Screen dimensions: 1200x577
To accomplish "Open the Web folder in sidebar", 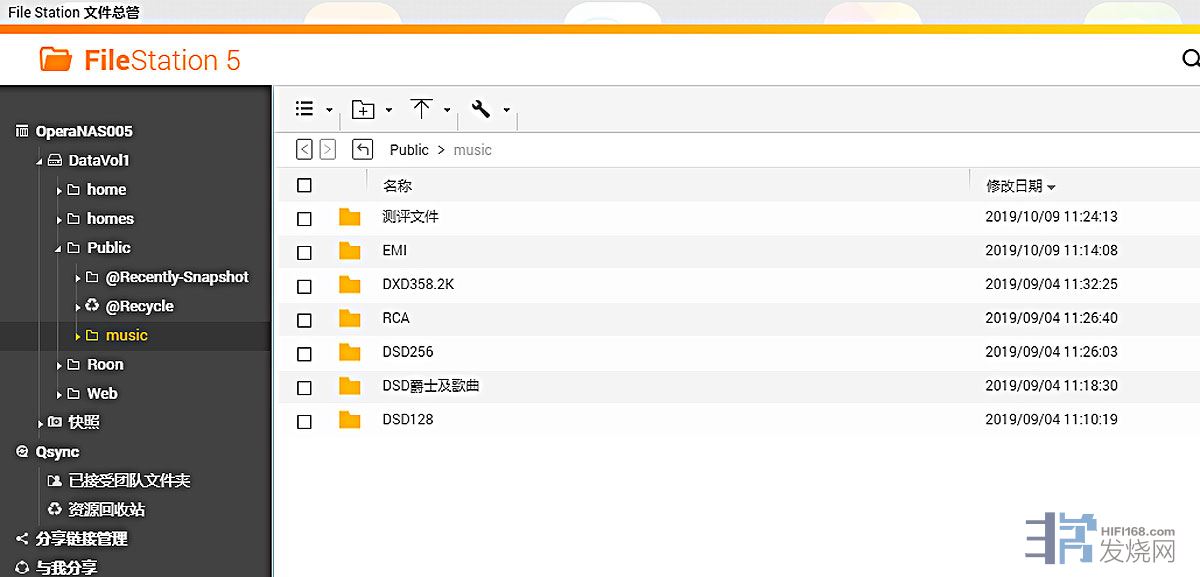I will pyautogui.click(x=102, y=394).
